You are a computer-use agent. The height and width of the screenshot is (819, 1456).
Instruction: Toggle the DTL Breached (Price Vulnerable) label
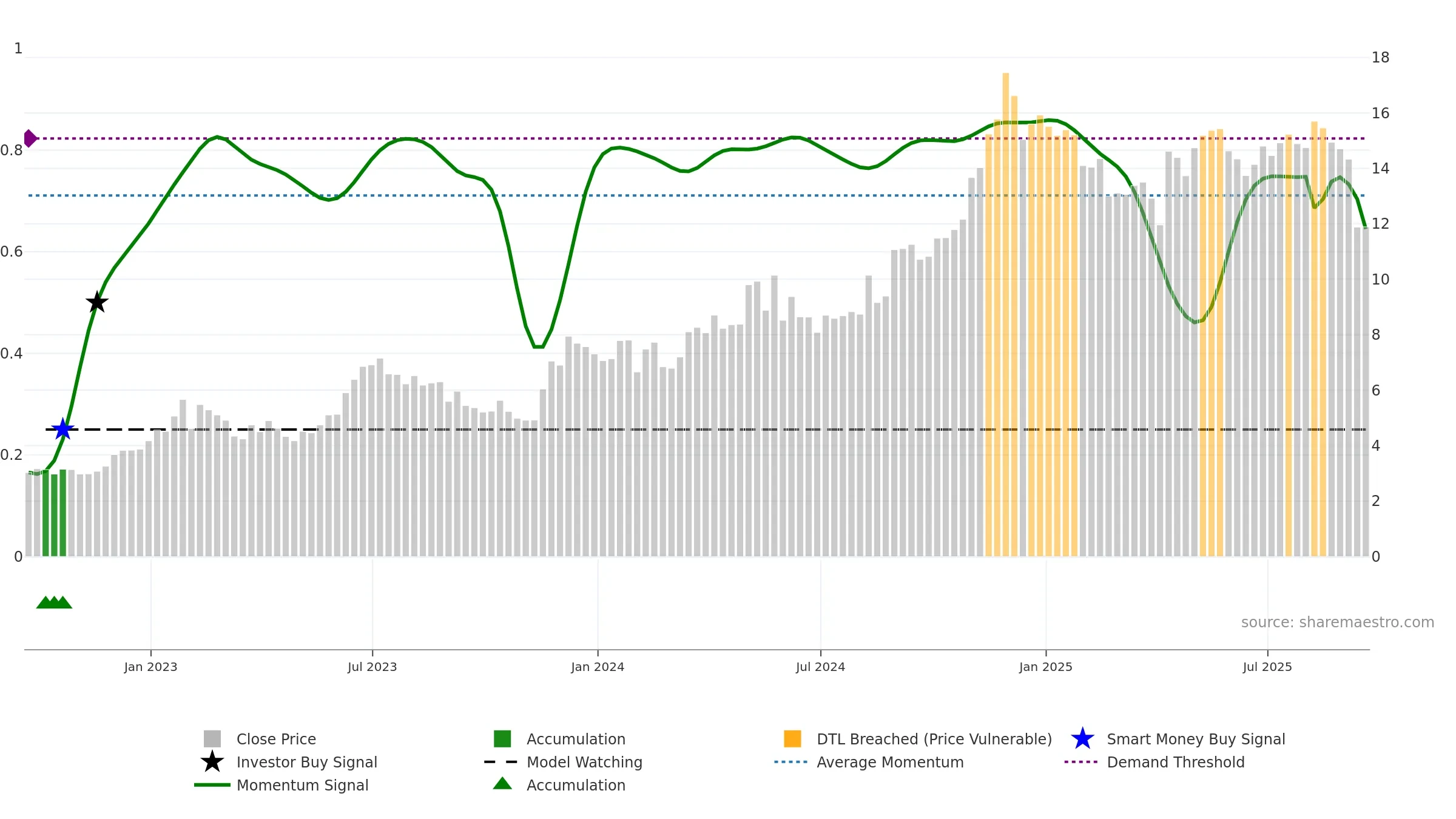[x=934, y=739]
